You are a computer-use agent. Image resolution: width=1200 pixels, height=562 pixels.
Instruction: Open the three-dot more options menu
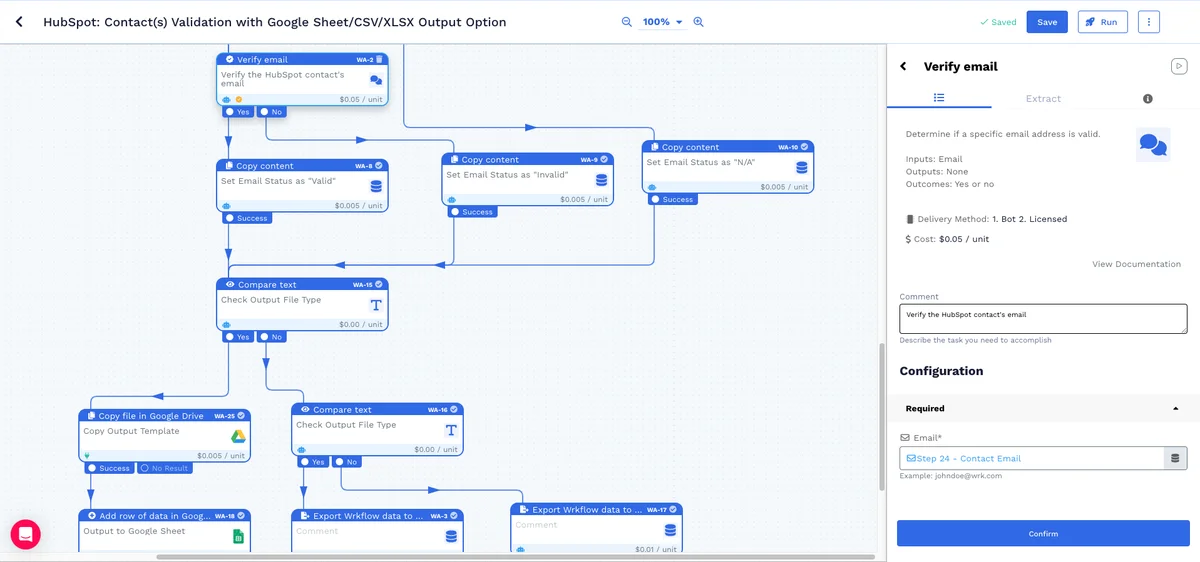(1149, 22)
